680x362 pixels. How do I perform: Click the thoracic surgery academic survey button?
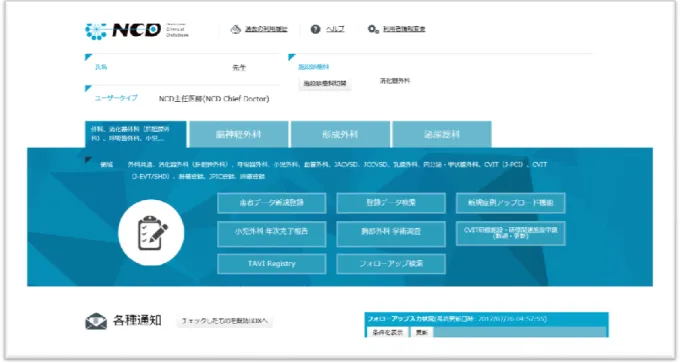pyautogui.click(x=391, y=233)
